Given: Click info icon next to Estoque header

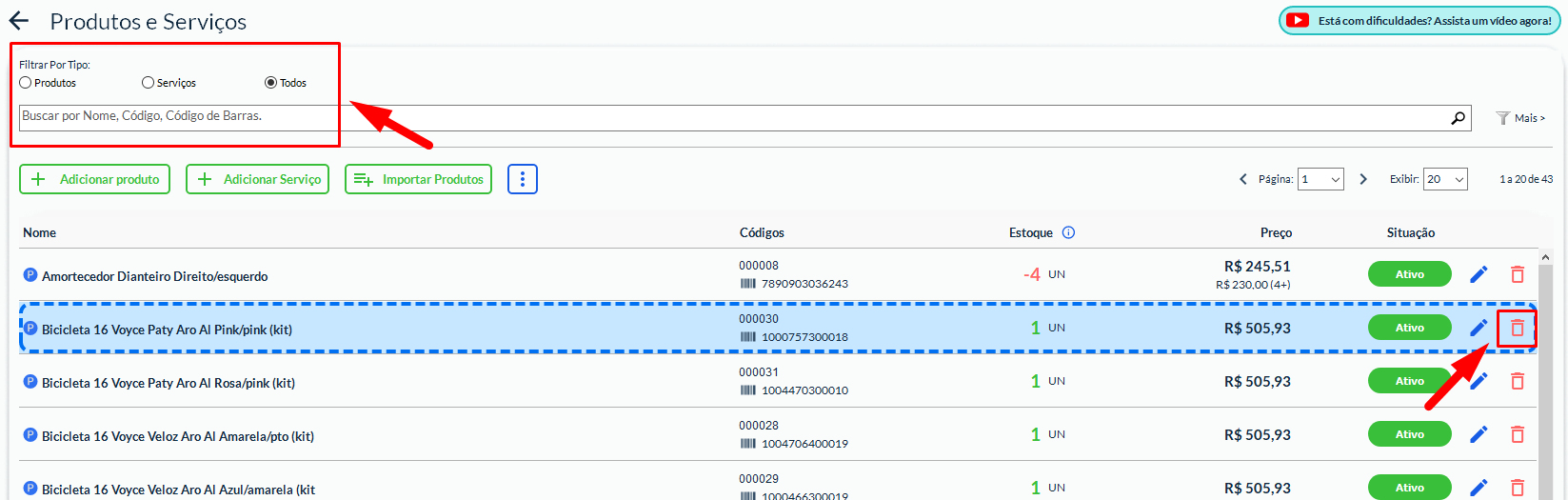Looking at the screenshot, I should [1068, 232].
